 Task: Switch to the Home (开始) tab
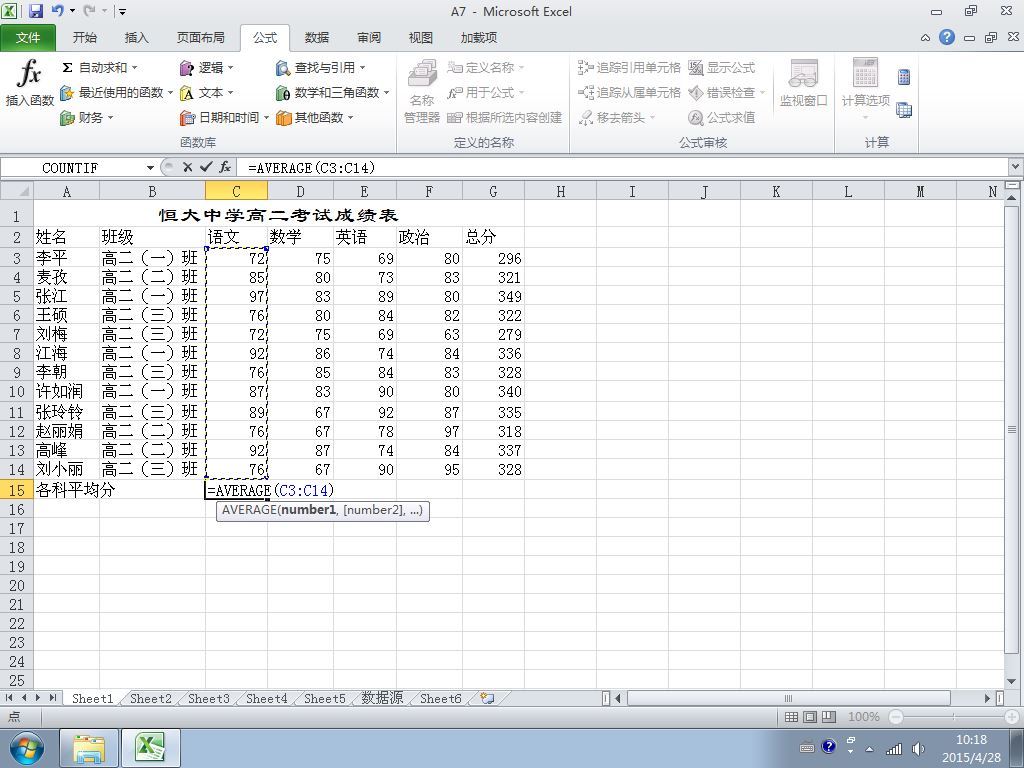(x=84, y=38)
